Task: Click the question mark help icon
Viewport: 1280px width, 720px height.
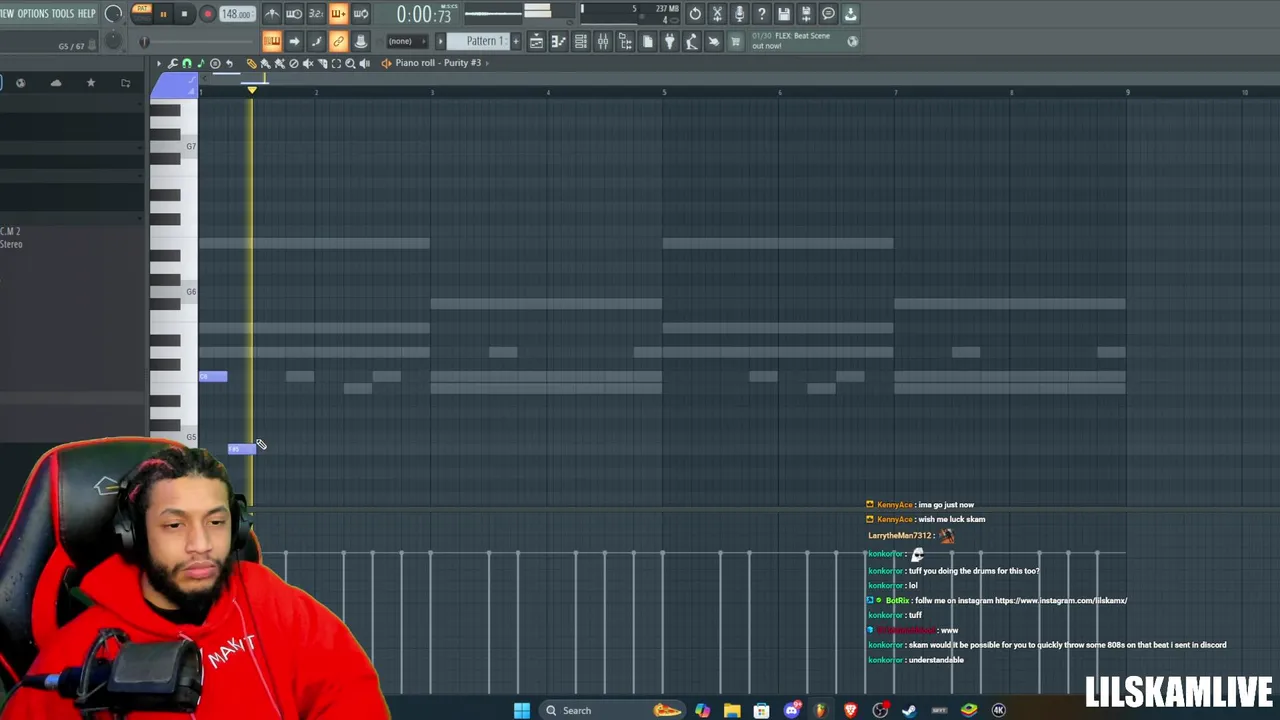Action: click(x=761, y=14)
